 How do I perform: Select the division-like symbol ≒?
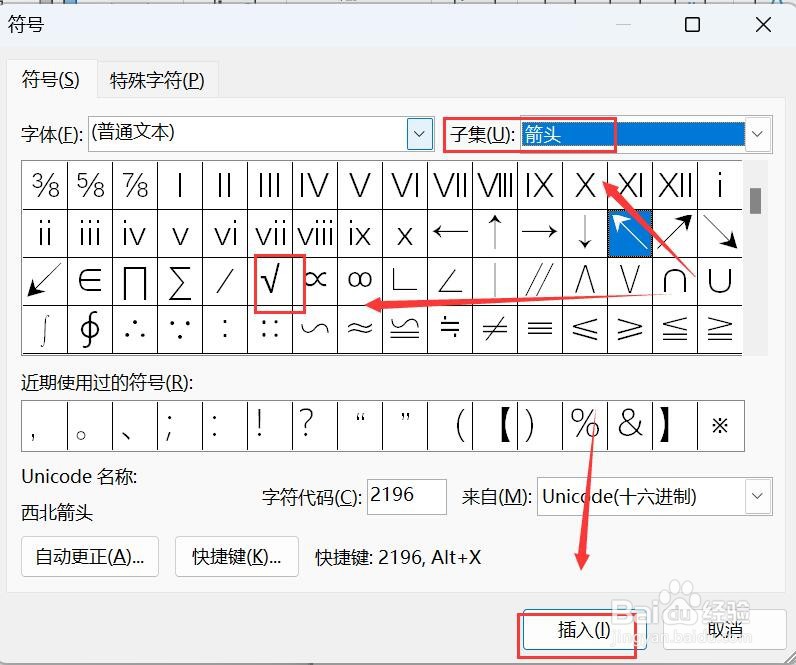[x=450, y=329]
